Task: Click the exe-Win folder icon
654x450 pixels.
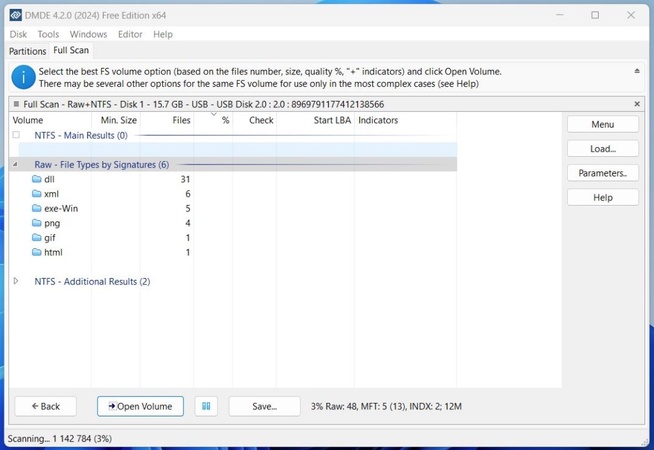Action: pos(37,209)
